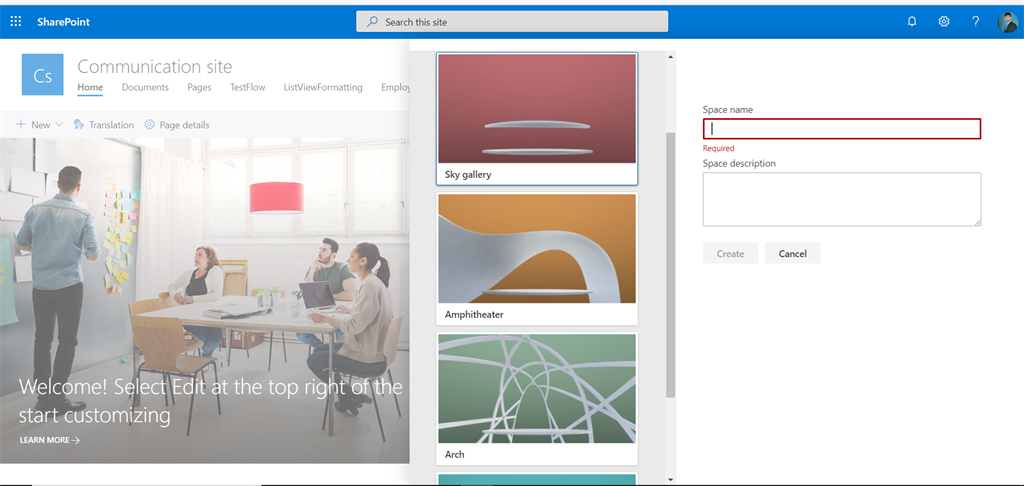This screenshot has width=1024, height=486.
Task: Click the LEARN MORE link
Action: 50,440
